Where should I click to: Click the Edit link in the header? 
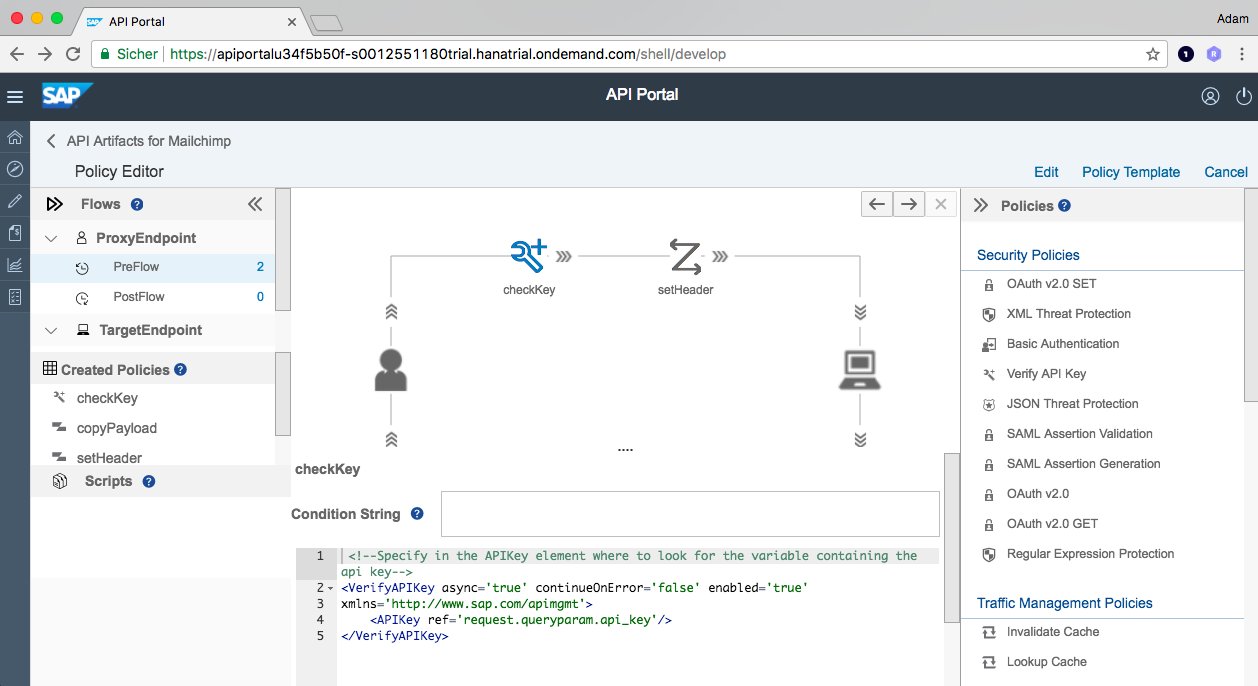pos(1046,172)
